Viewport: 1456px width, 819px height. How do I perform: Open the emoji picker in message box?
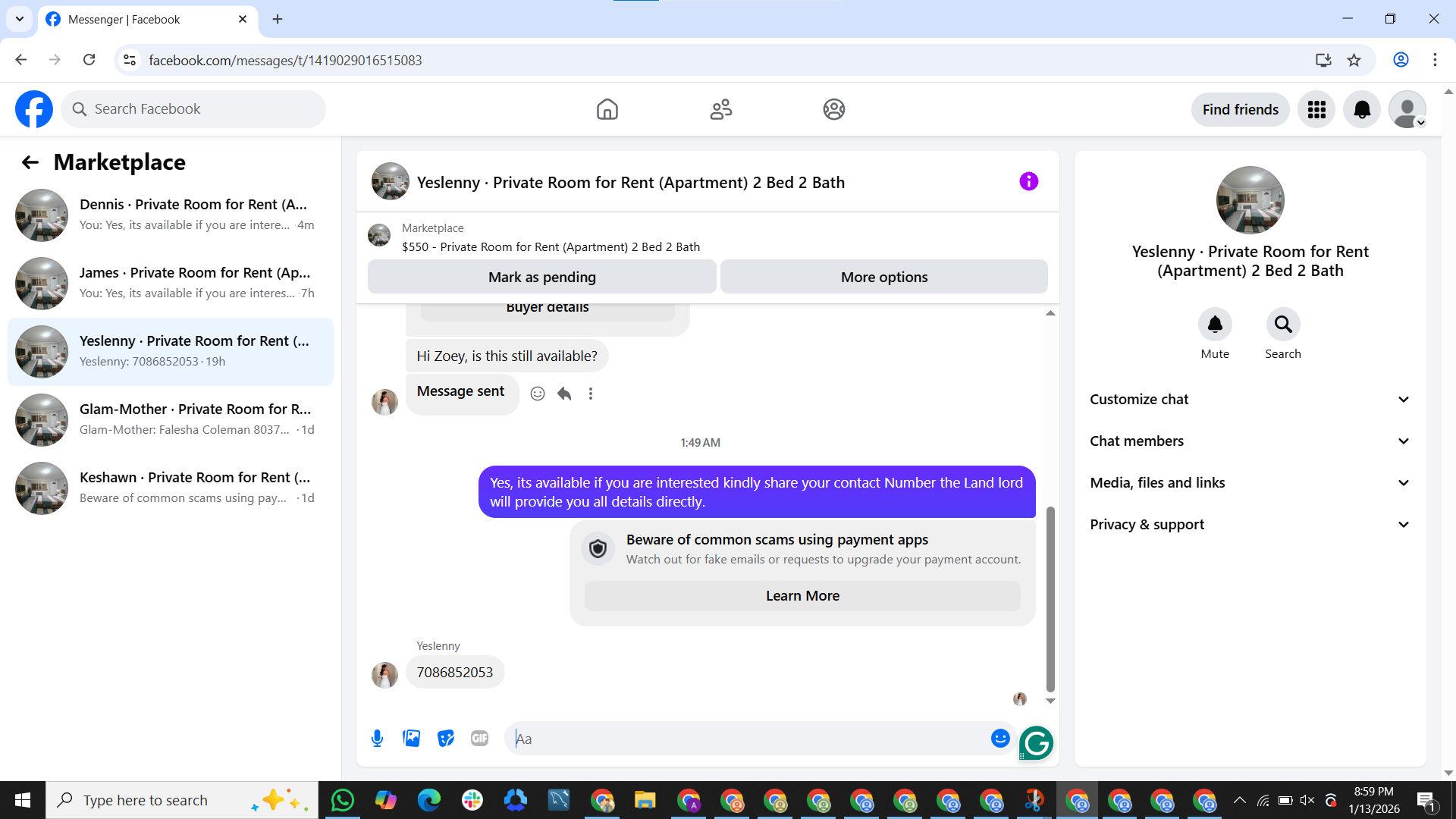coord(1000,738)
